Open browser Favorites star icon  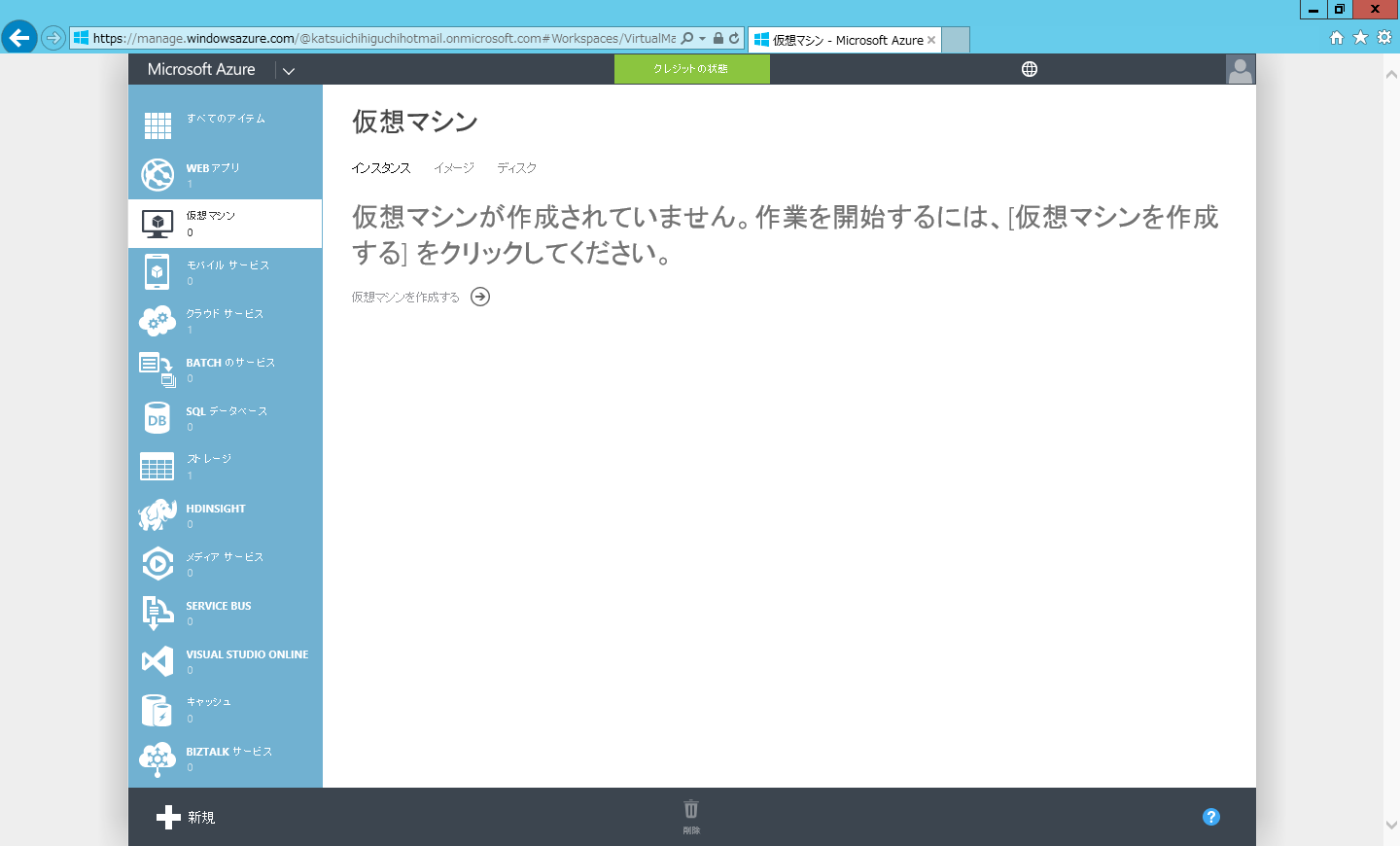1360,37
